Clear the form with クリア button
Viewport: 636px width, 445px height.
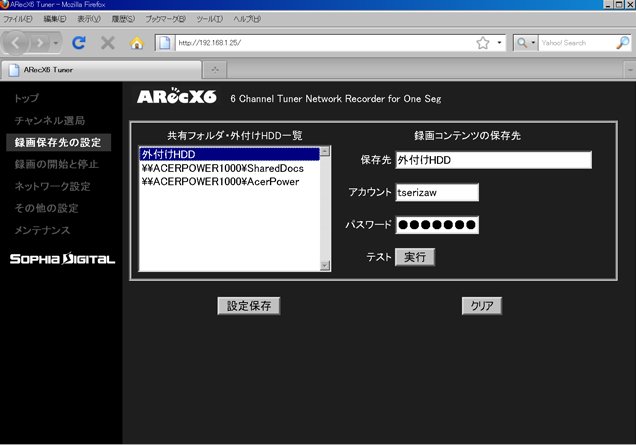pyautogui.click(x=482, y=306)
